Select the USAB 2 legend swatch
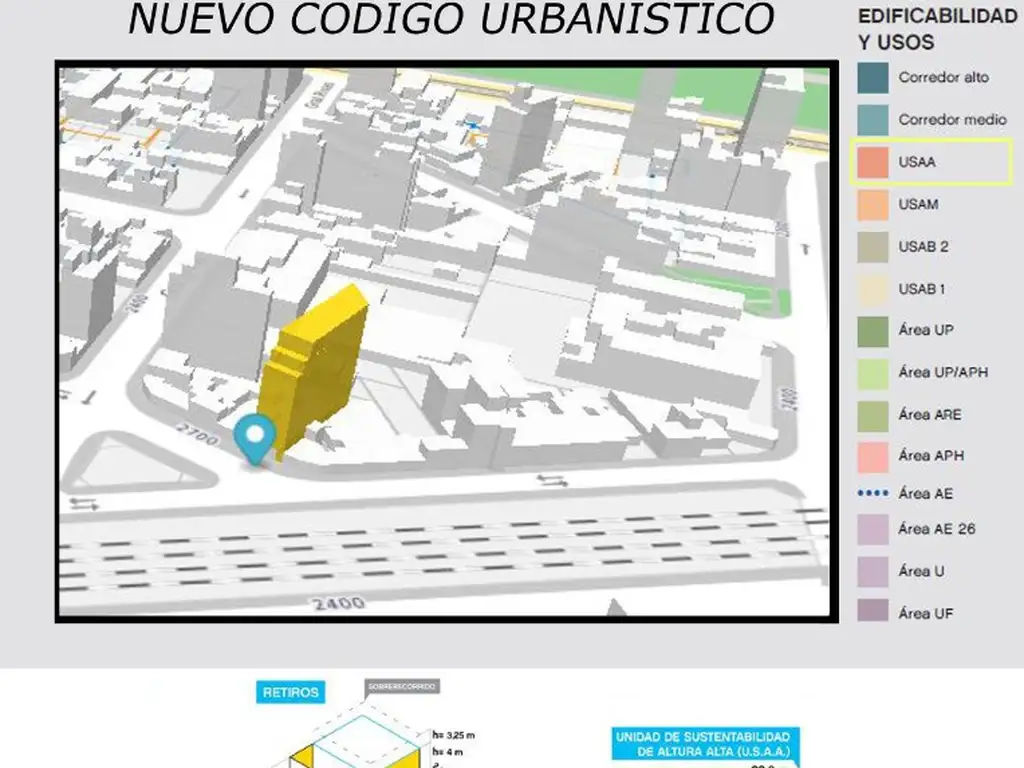The height and width of the screenshot is (768, 1024). 872,247
